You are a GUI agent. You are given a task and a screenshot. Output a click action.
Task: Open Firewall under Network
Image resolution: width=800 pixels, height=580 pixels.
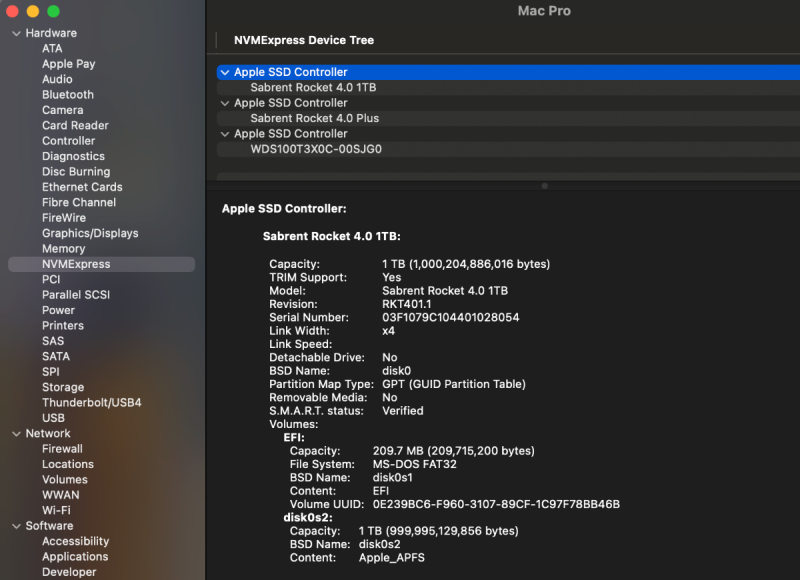pyautogui.click(x=62, y=449)
